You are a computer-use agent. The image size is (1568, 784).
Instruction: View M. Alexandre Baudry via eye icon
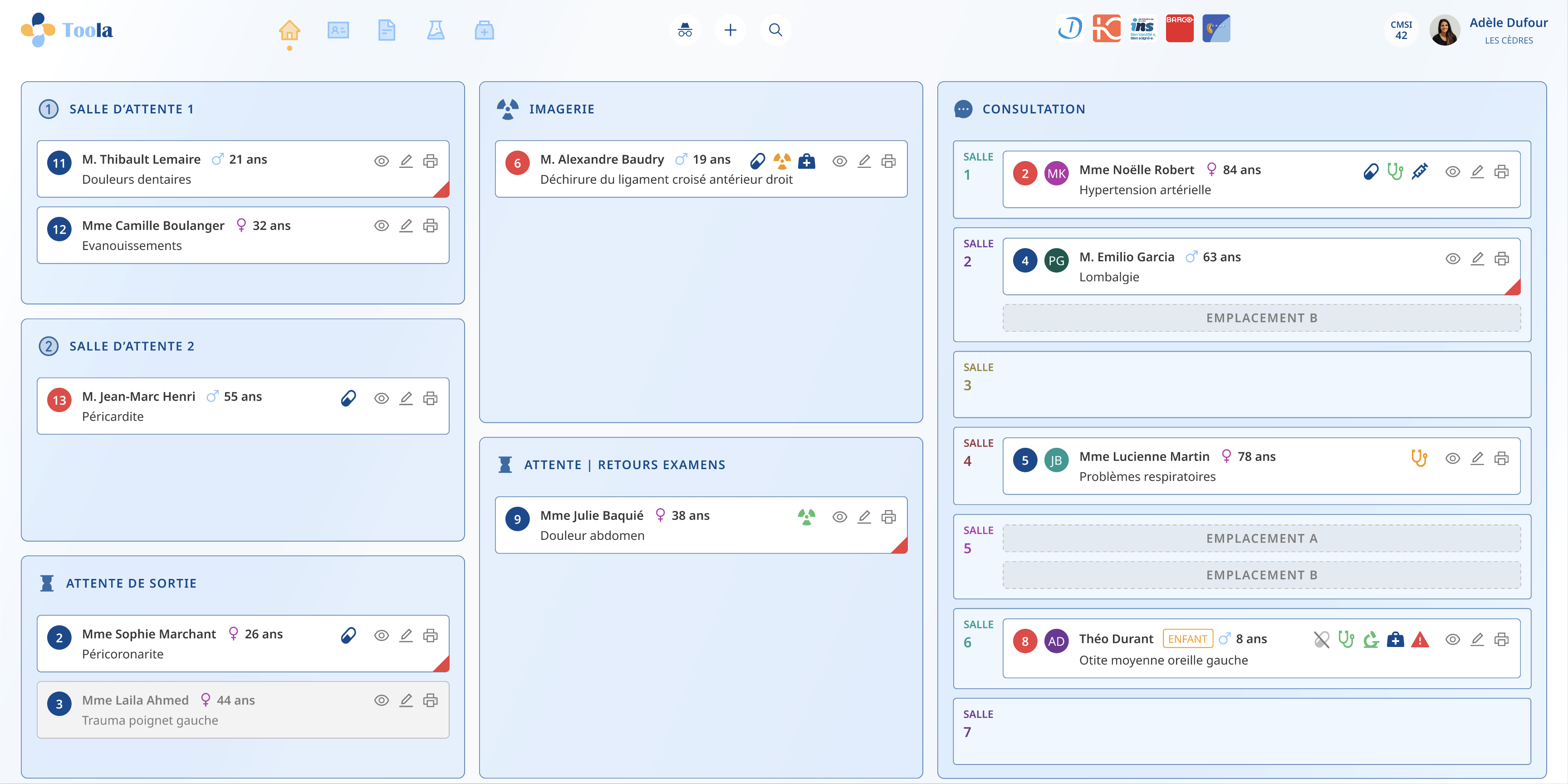(x=839, y=162)
